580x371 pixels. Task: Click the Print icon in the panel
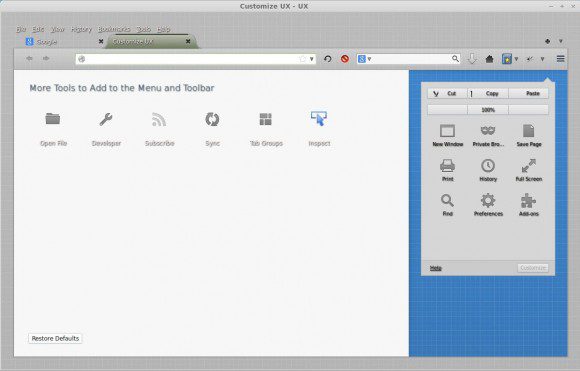pyautogui.click(x=448, y=166)
